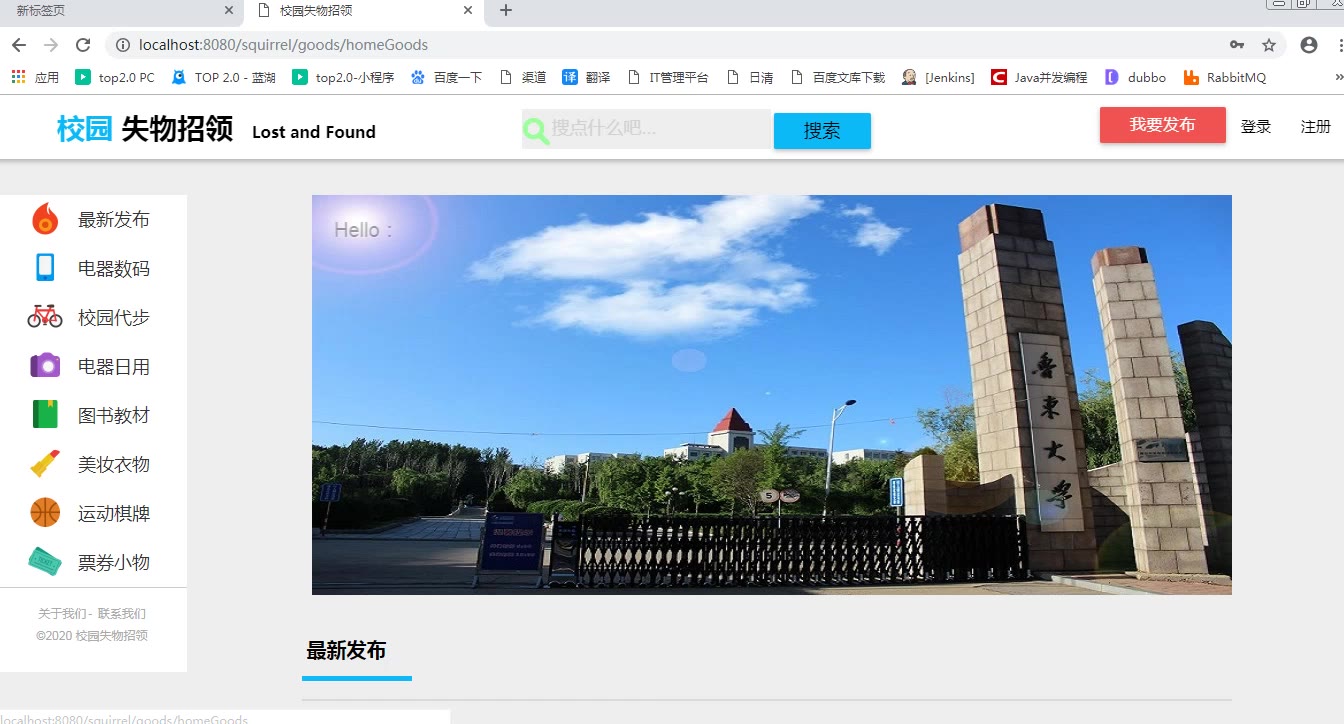Open the IT管理平台 bookmark
Viewport: 1344px width, 724px height.
(x=667, y=77)
